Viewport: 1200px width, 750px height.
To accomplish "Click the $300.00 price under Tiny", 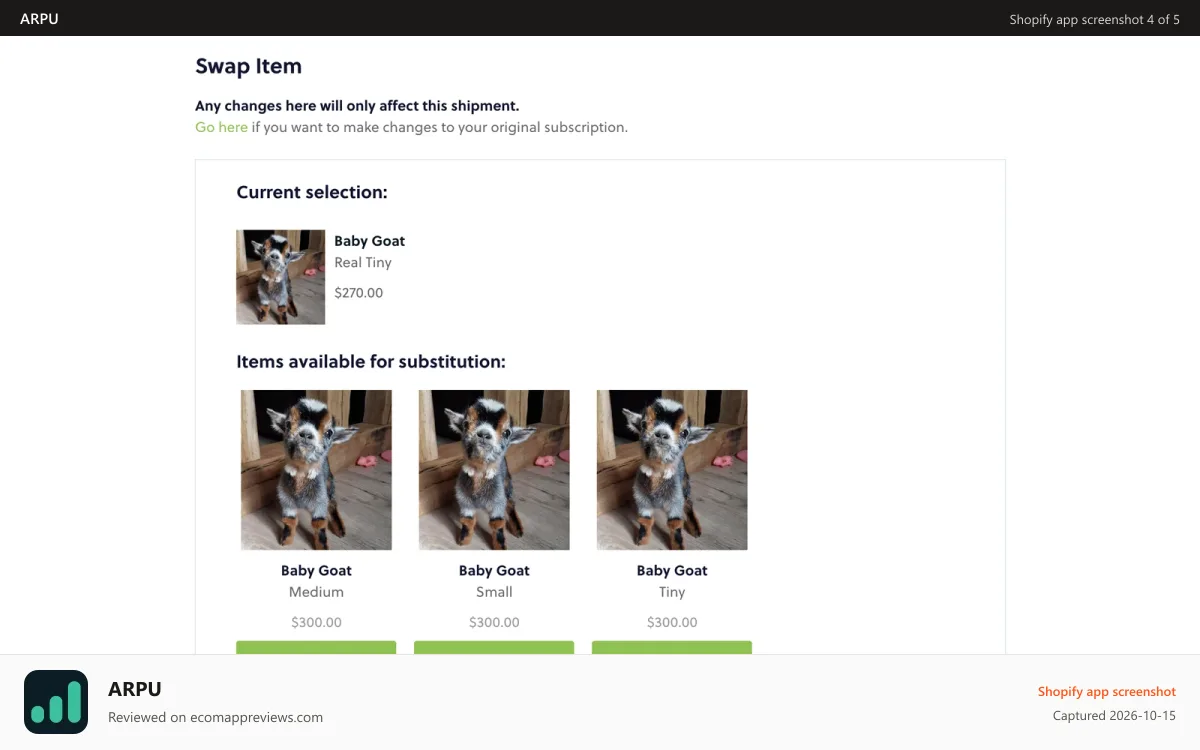I will (x=672, y=622).
